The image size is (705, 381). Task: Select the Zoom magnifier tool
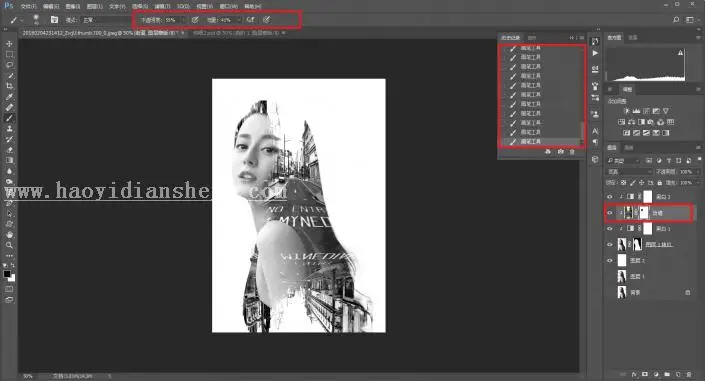coord(9,245)
